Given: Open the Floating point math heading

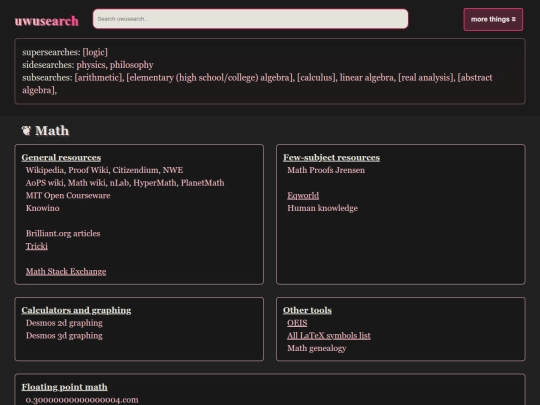Looking at the screenshot, I should (x=64, y=387).
